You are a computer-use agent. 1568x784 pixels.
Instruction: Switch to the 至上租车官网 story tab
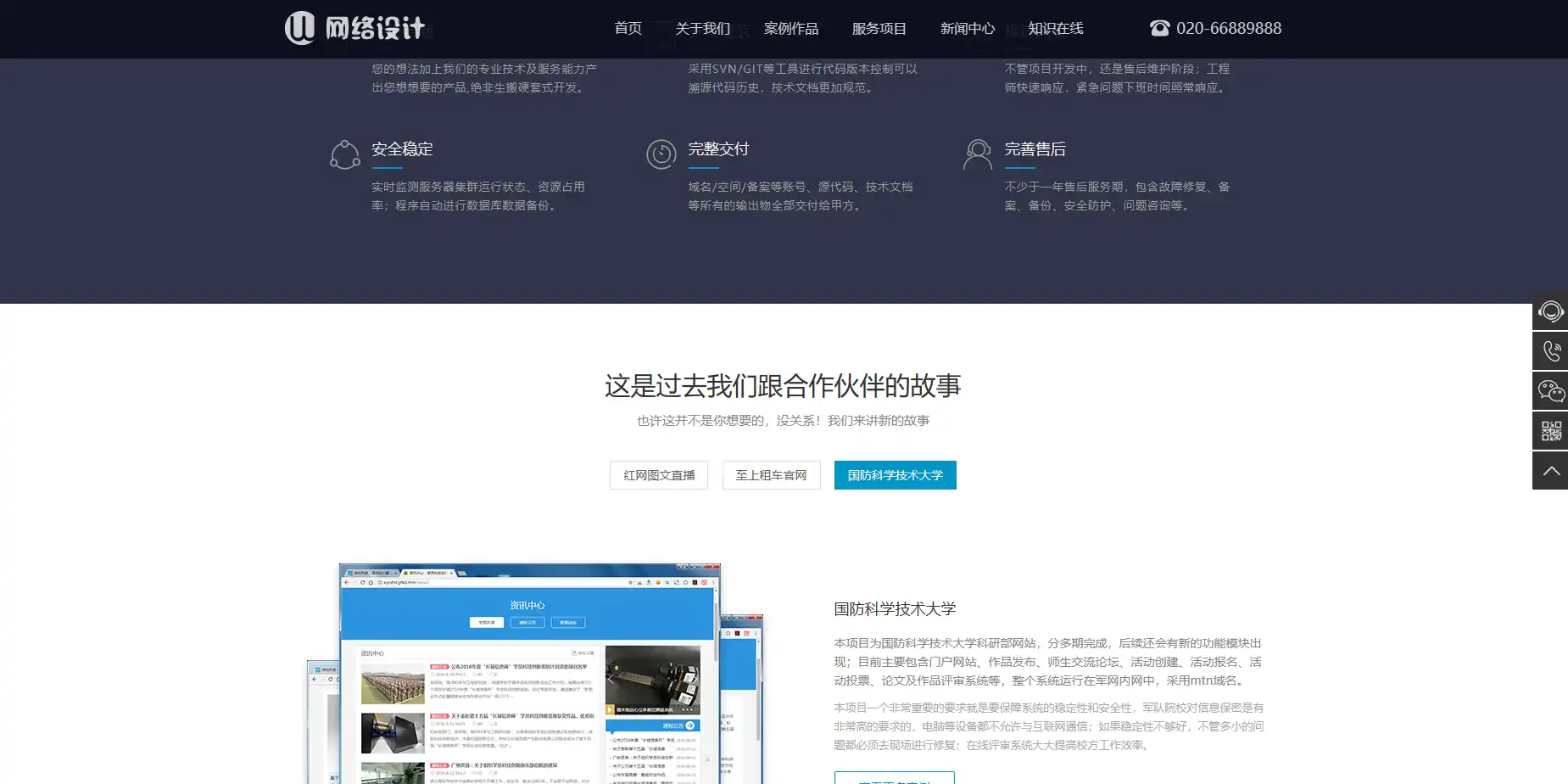[x=771, y=475]
